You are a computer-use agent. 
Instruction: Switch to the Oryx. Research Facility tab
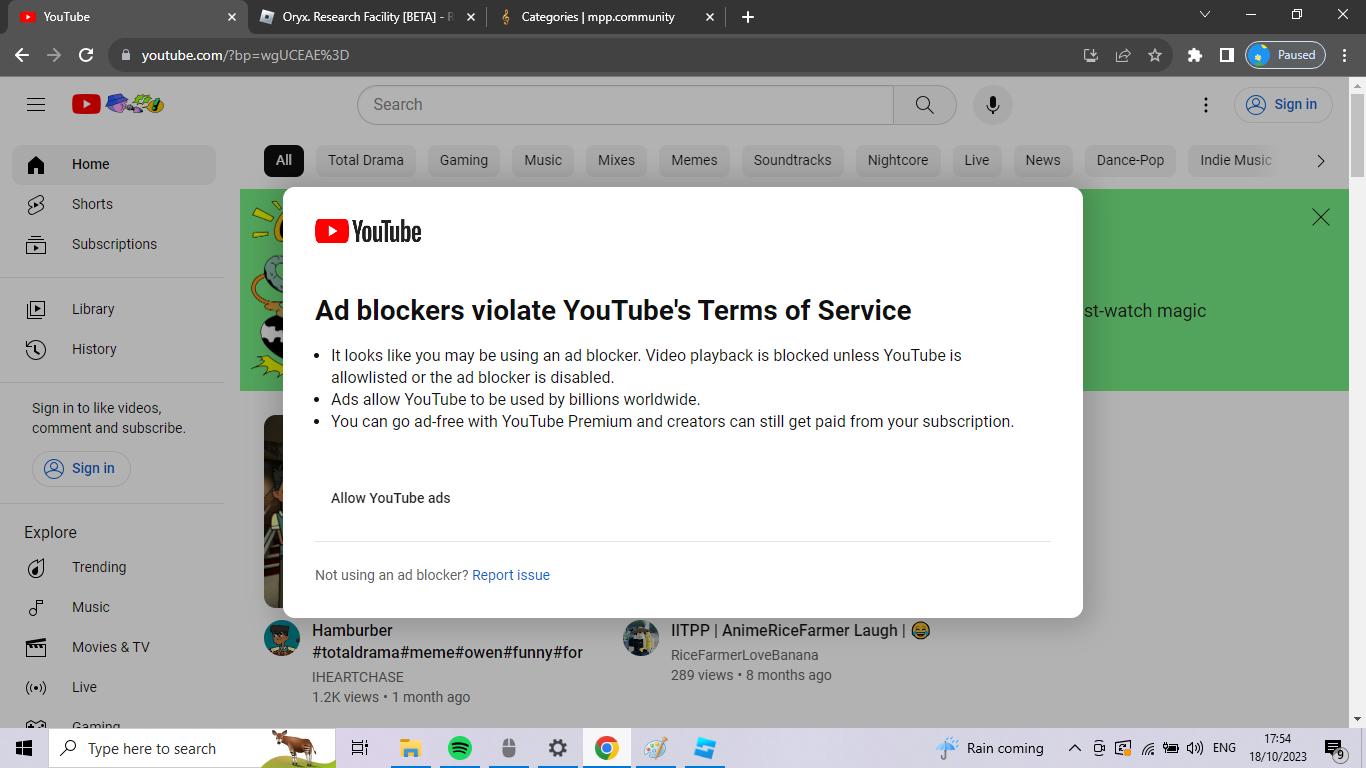pyautogui.click(x=367, y=17)
